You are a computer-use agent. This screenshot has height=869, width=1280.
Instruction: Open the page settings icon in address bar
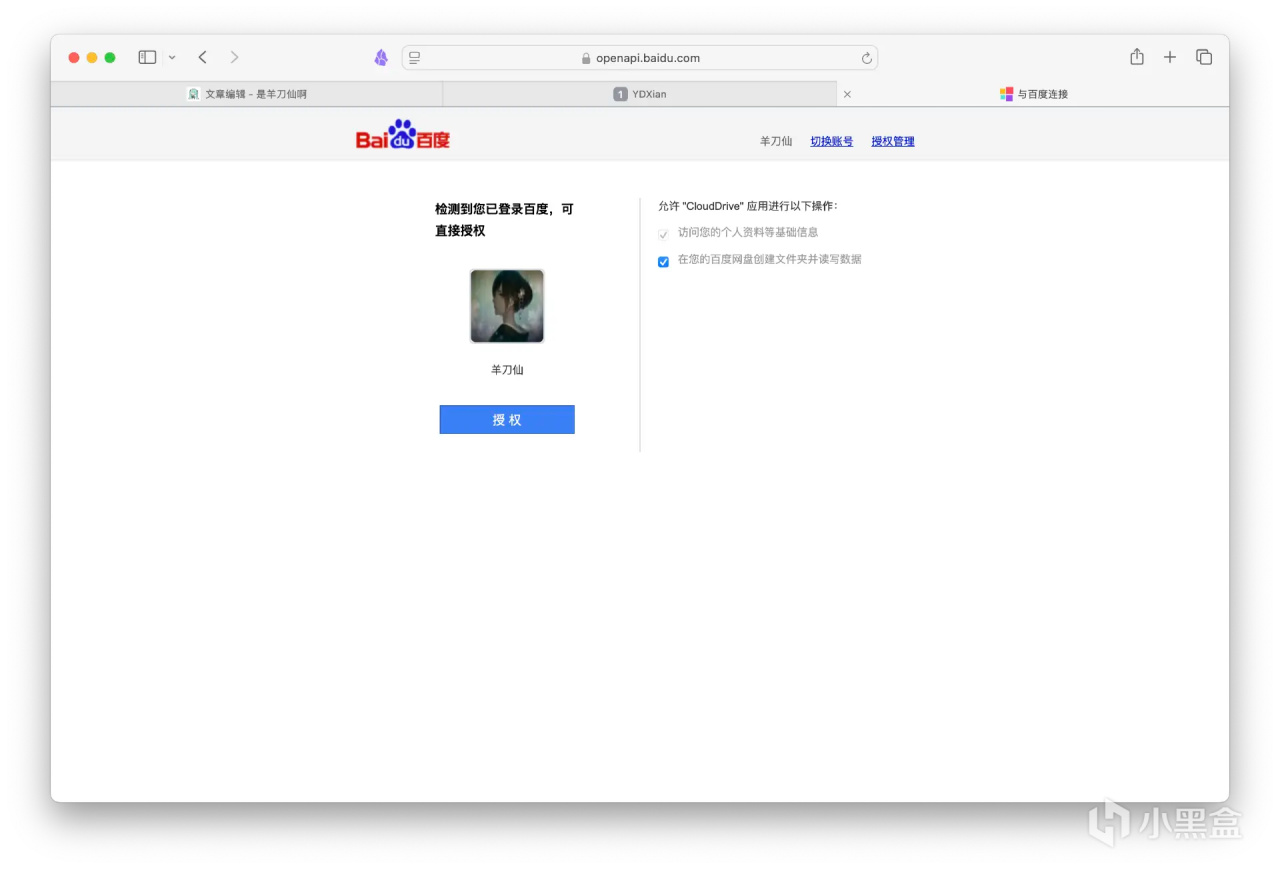[x=415, y=58]
